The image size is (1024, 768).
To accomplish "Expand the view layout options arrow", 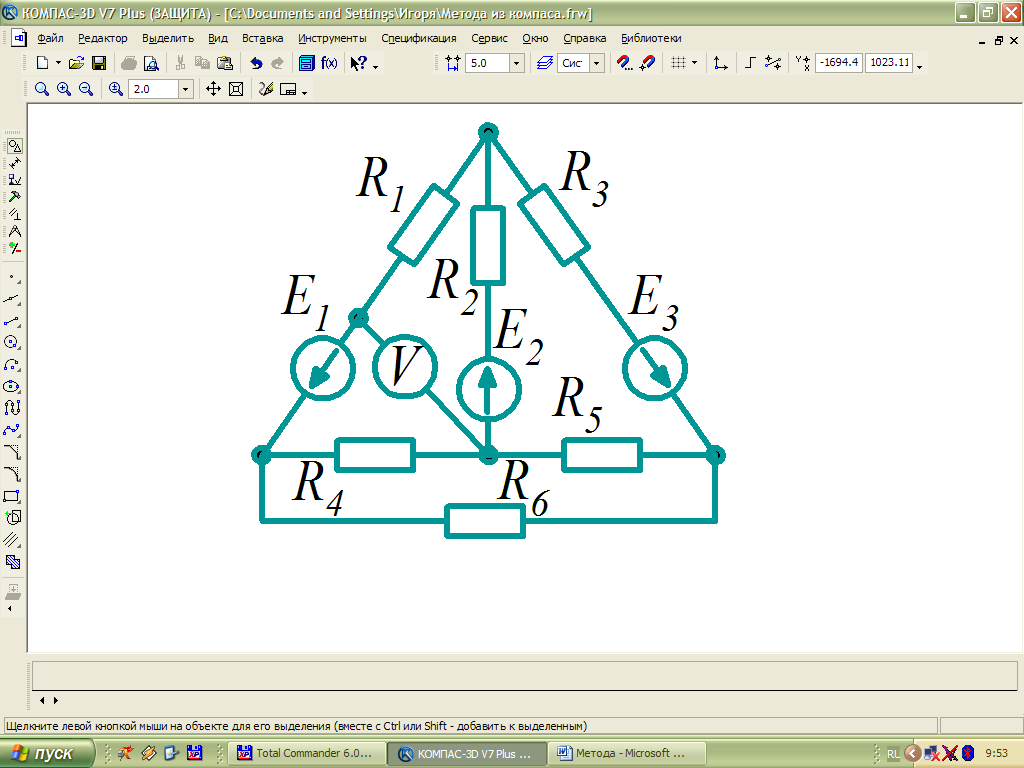I will 304,92.
